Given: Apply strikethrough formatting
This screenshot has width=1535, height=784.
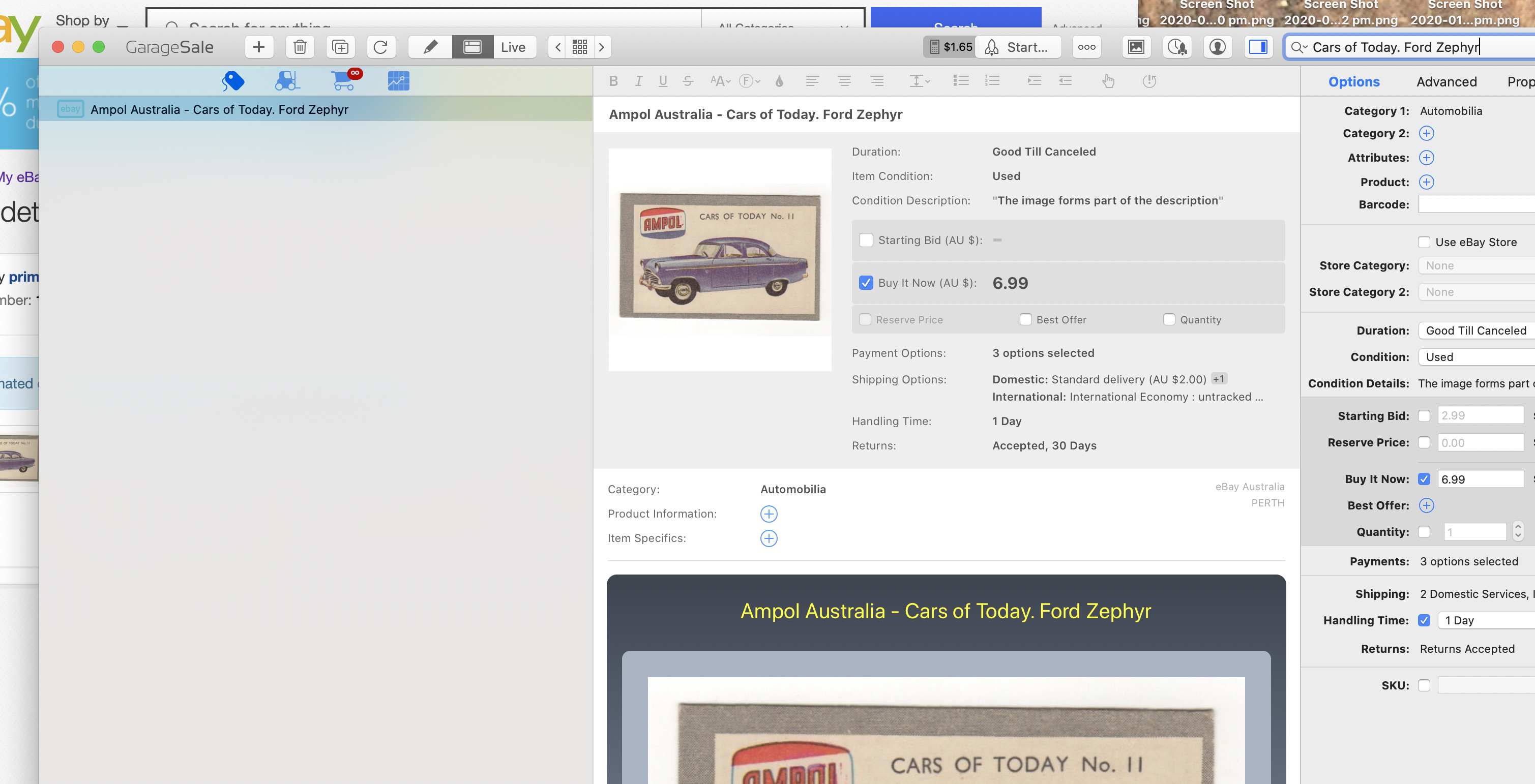Looking at the screenshot, I should [688, 81].
